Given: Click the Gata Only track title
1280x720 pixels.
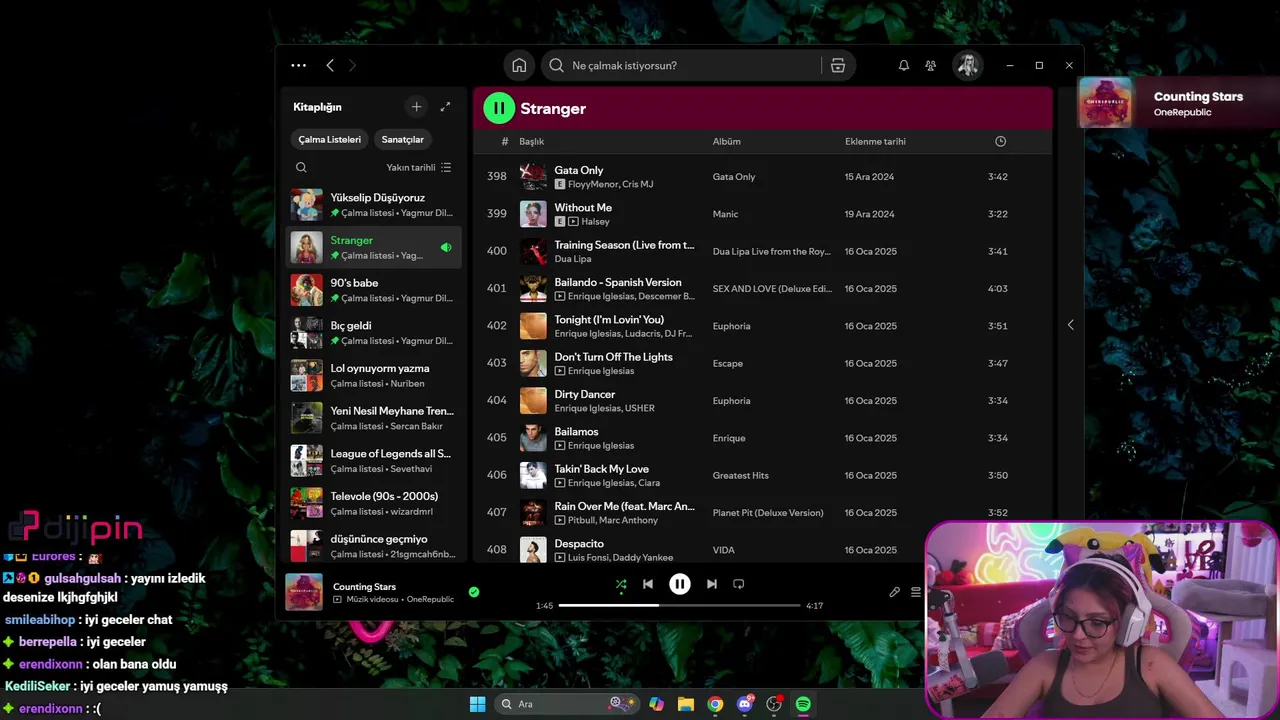Looking at the screenshot, I should pyautogui.click(x=579, y=170).
